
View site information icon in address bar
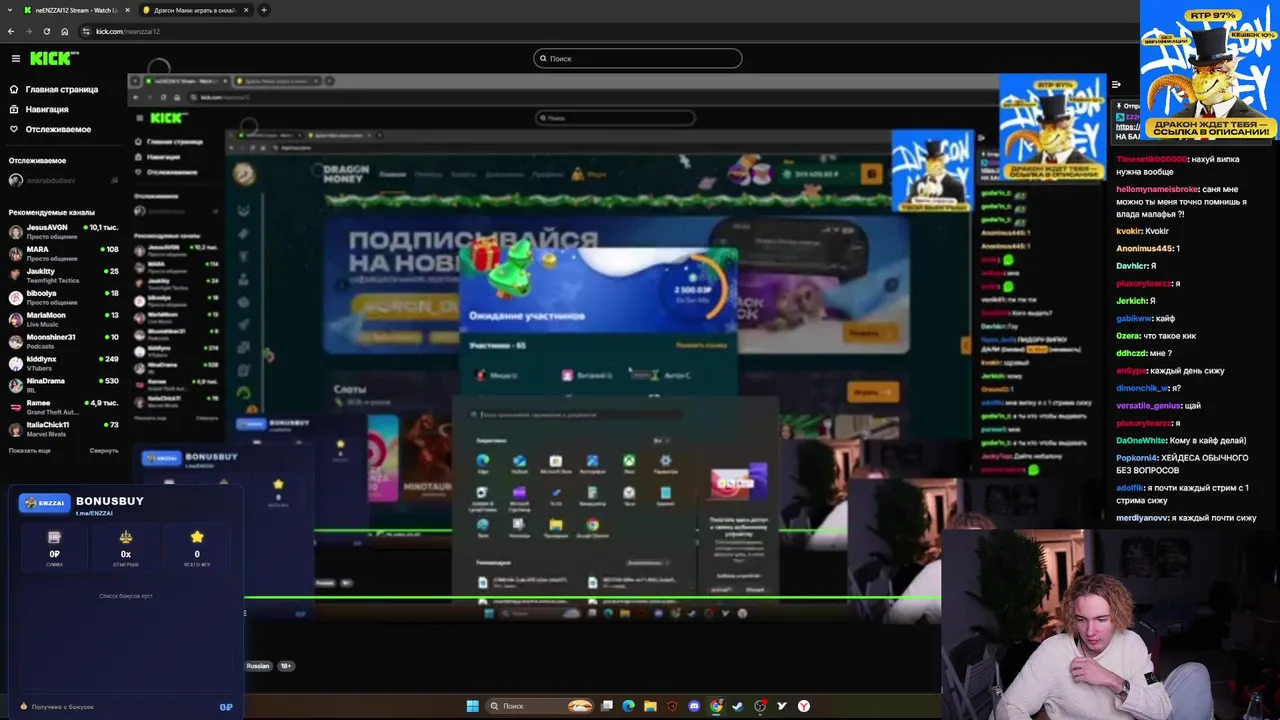(x=86, y=31)
